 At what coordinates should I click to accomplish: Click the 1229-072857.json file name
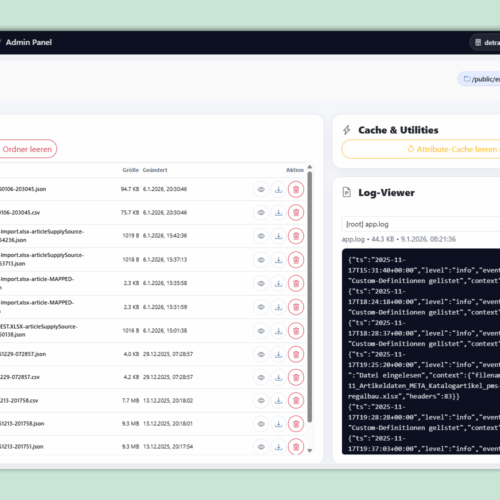(23, 354)
